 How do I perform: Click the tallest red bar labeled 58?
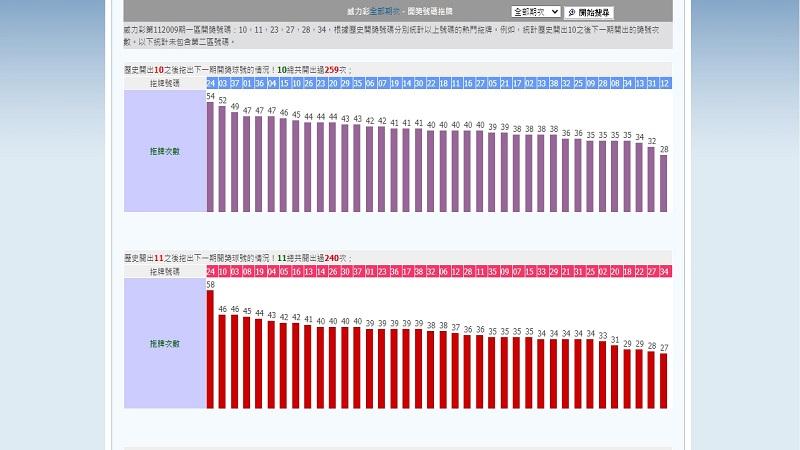[x=211, y=349]
